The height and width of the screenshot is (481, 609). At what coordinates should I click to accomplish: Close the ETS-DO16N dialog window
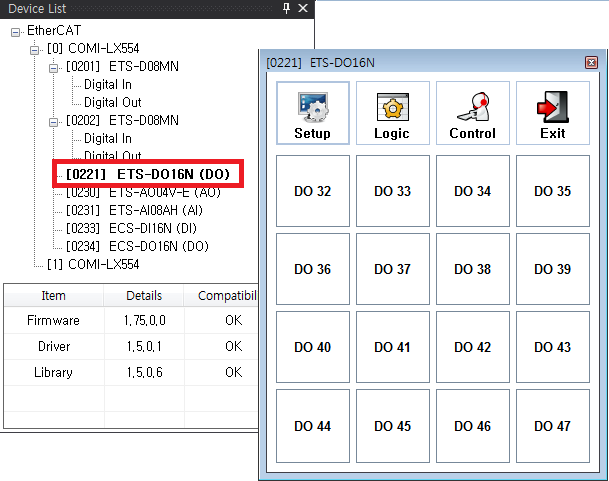pyautogui.click(x=591, y=62)
